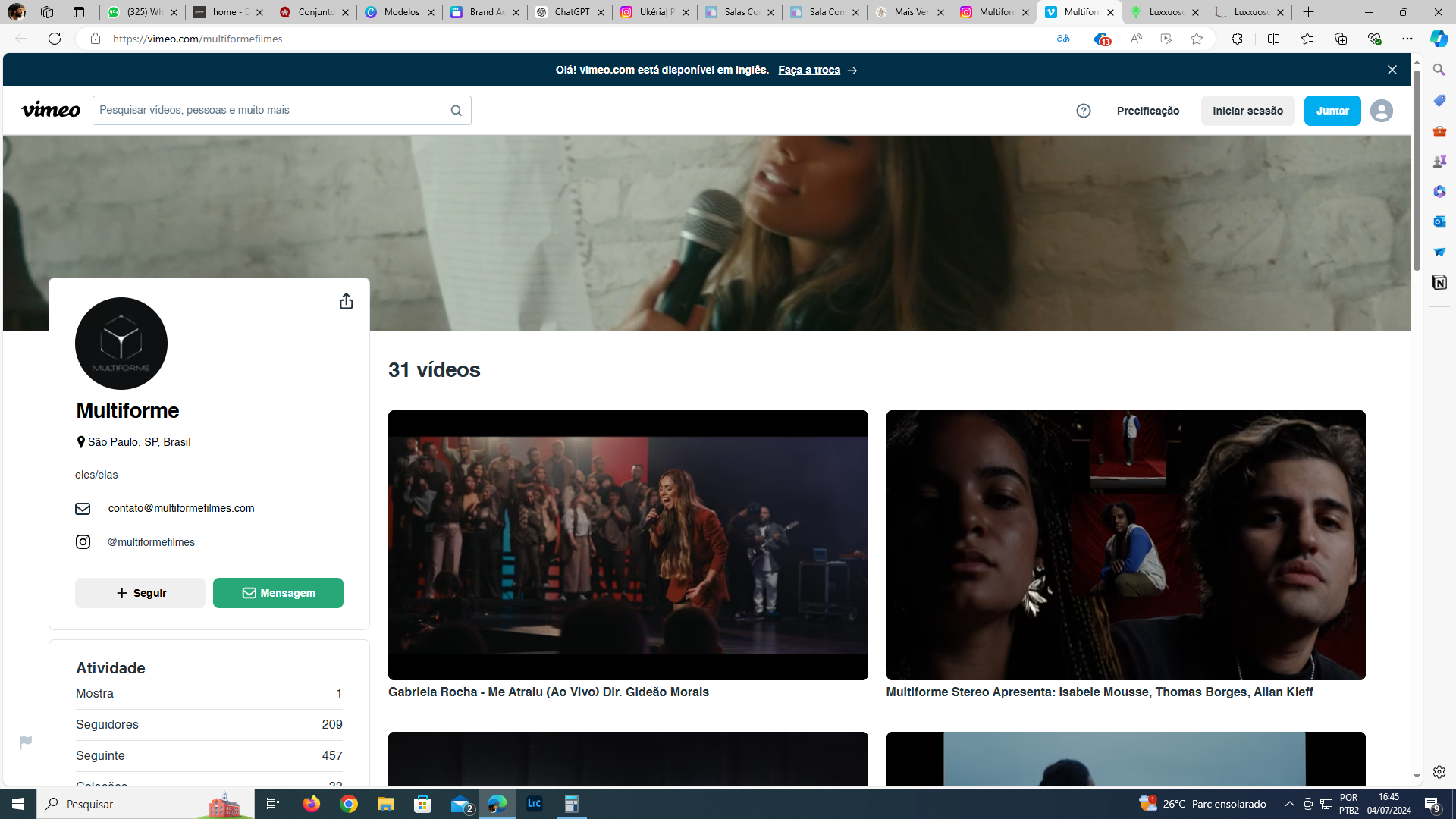Open the Seguinte 457 row
The width and height of the screenshot is (1456, 819).
[209, 756]
